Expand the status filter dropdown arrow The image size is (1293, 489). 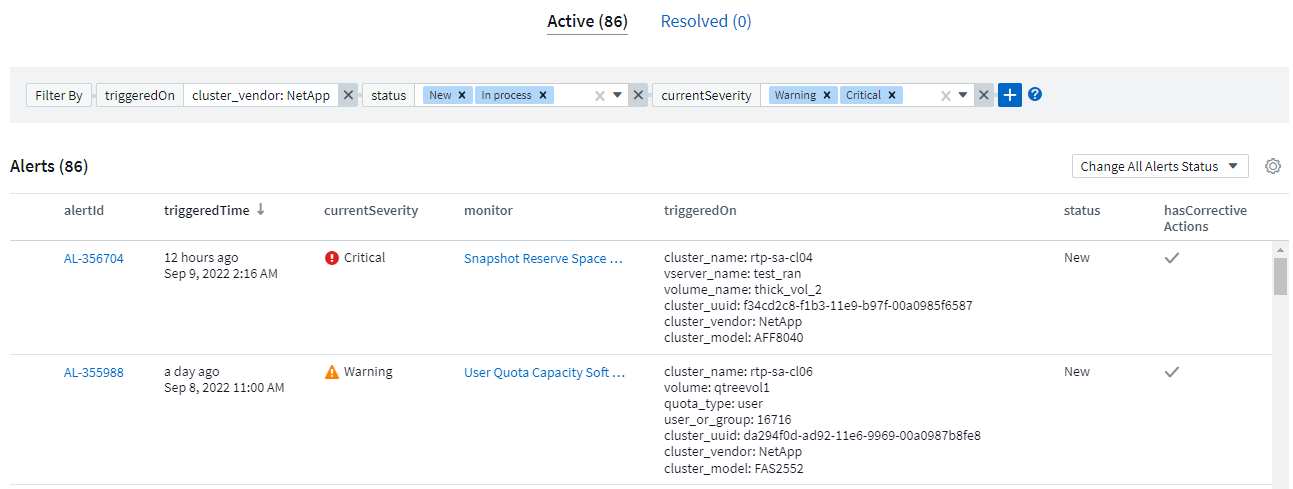click(618, 95)
